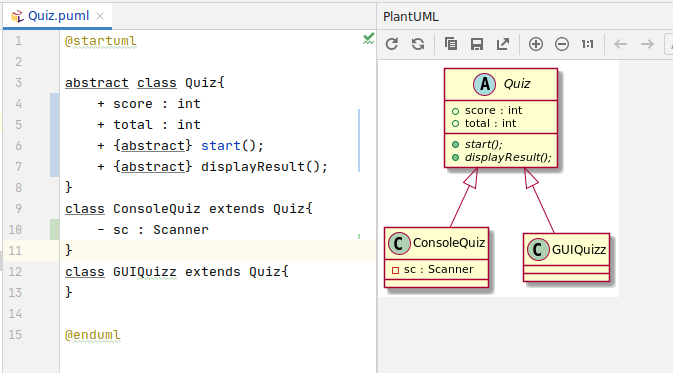Image resolution: width=673 pixels, height=373 pixels.
Task: Place cursor on 'abstract class Quiz{' line
Action: 145,82
